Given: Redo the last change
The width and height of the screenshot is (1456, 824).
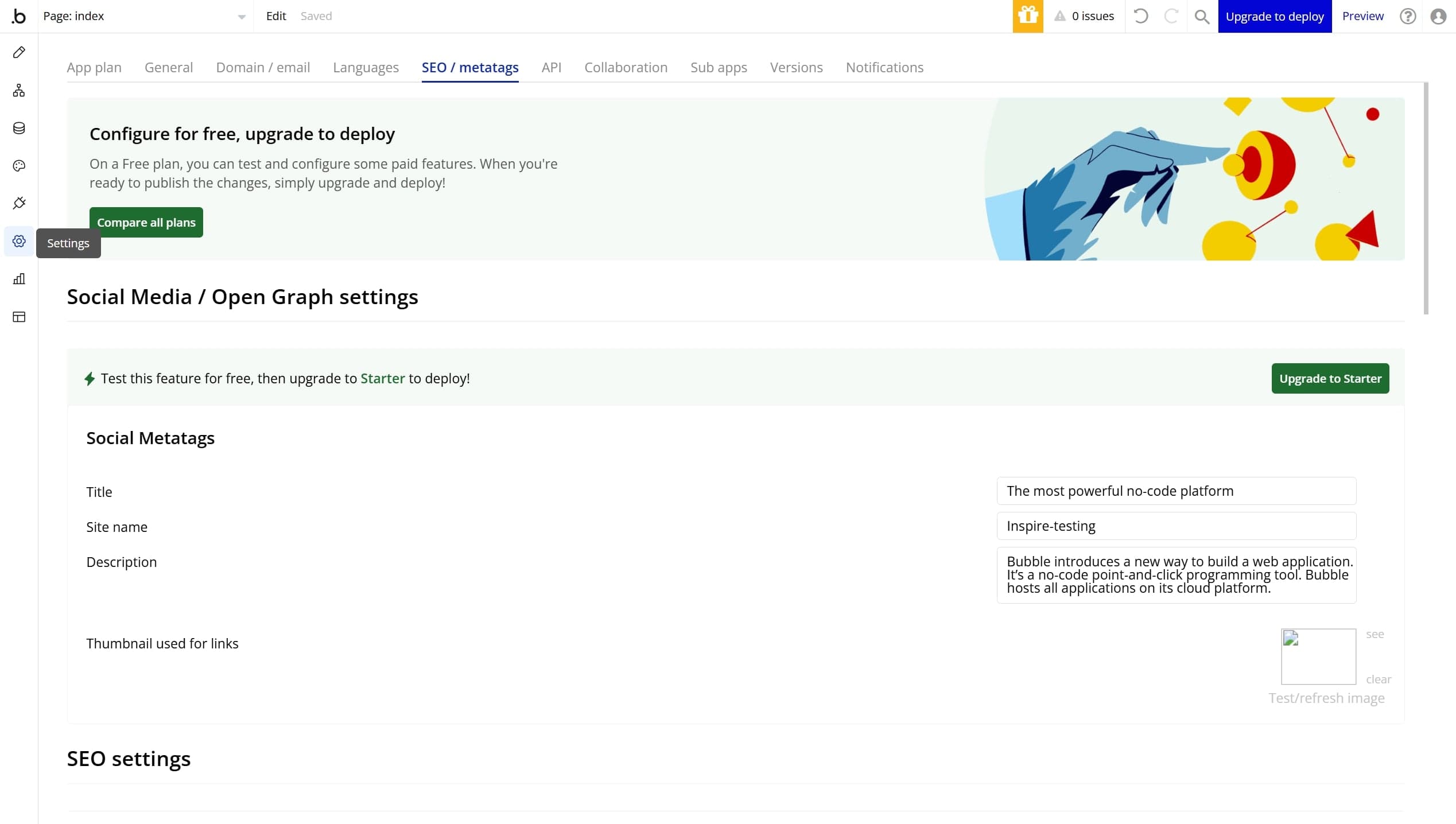Looking at the screenshot, I should (1171, 16).
